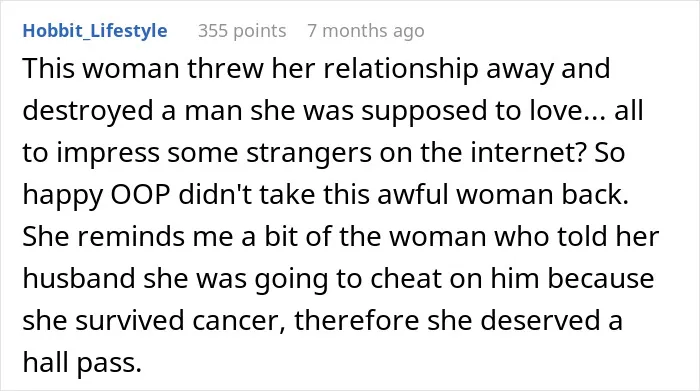Click the word happy starting the fourth line
The height and width of the screenshot is (391, 700).
(x=62, y=196)
